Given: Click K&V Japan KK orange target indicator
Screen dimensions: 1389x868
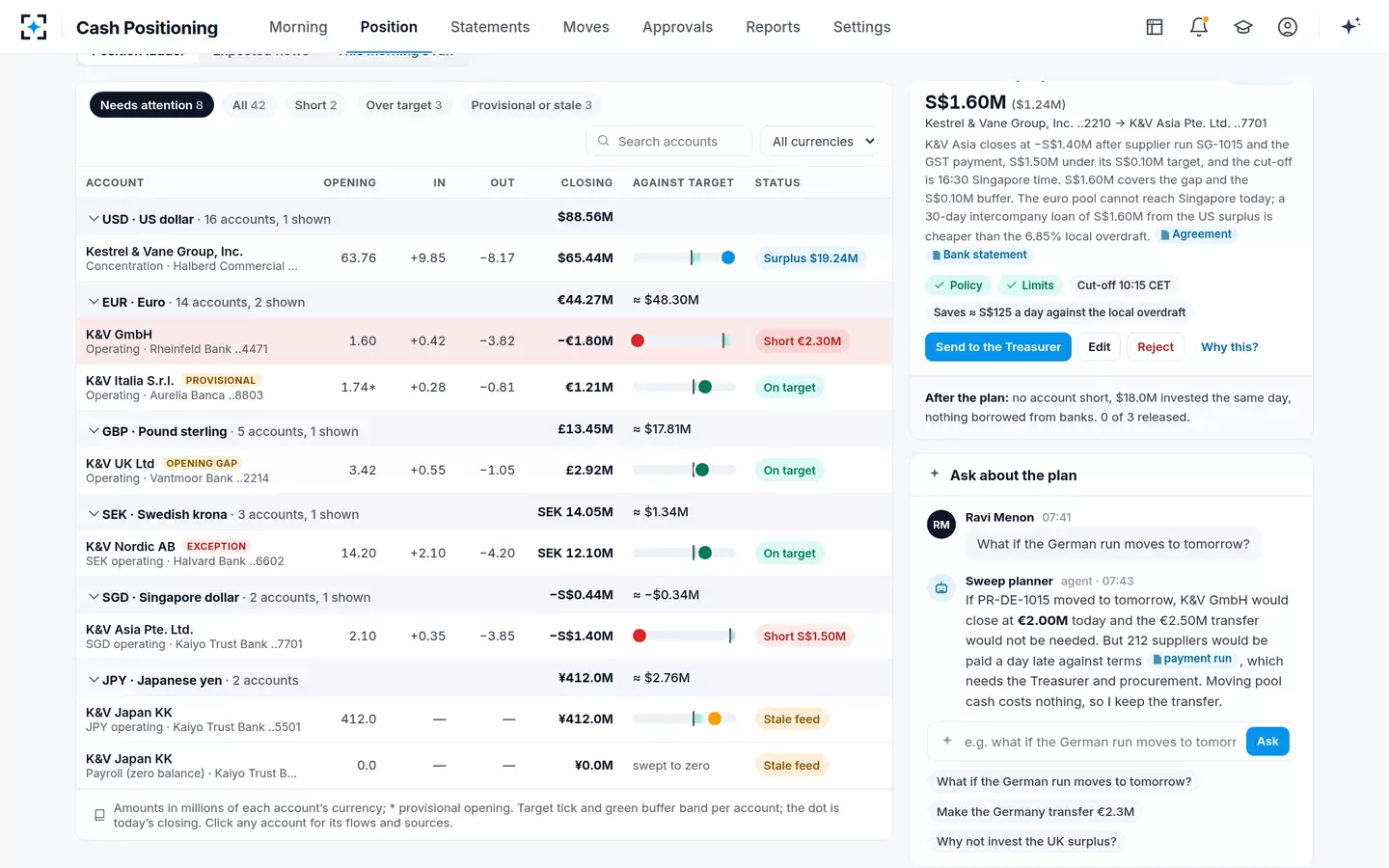Looking at the screenshot, I should pos(715,719).
